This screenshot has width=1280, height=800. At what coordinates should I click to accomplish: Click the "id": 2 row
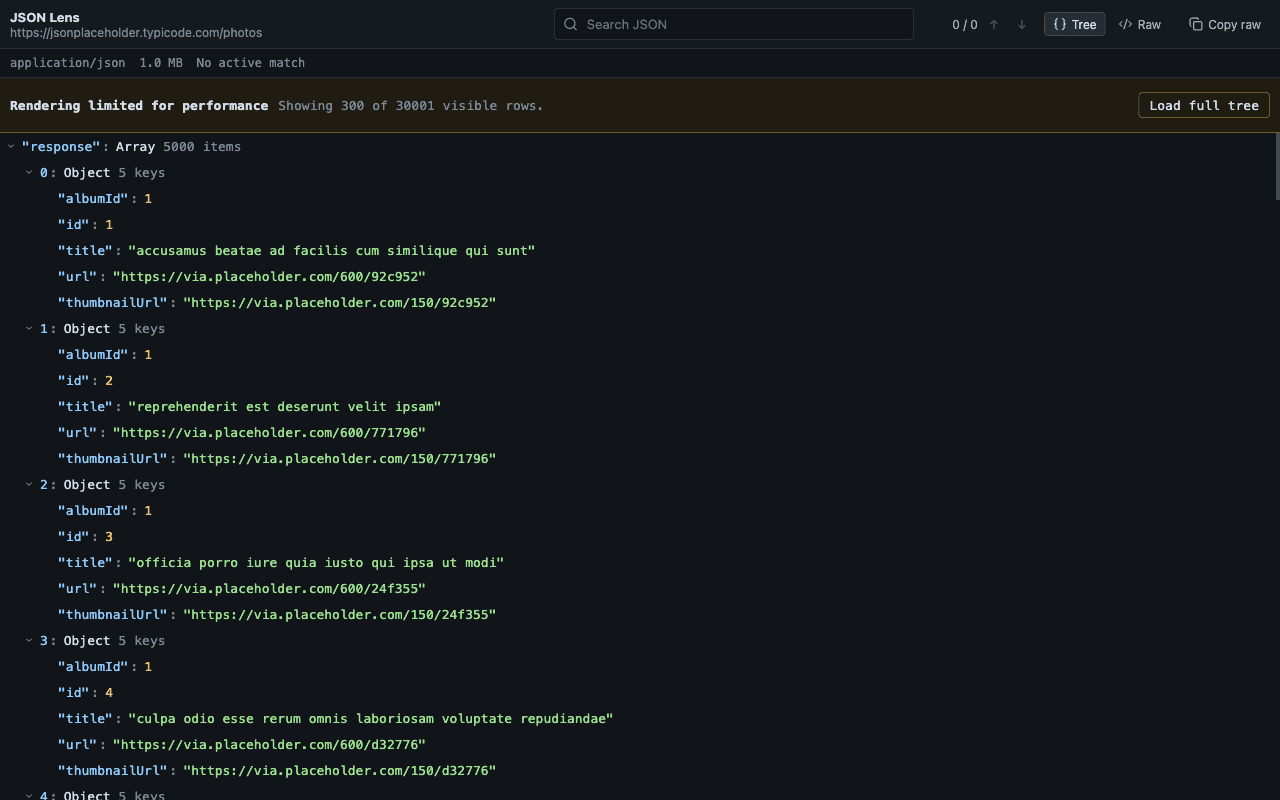640,380
